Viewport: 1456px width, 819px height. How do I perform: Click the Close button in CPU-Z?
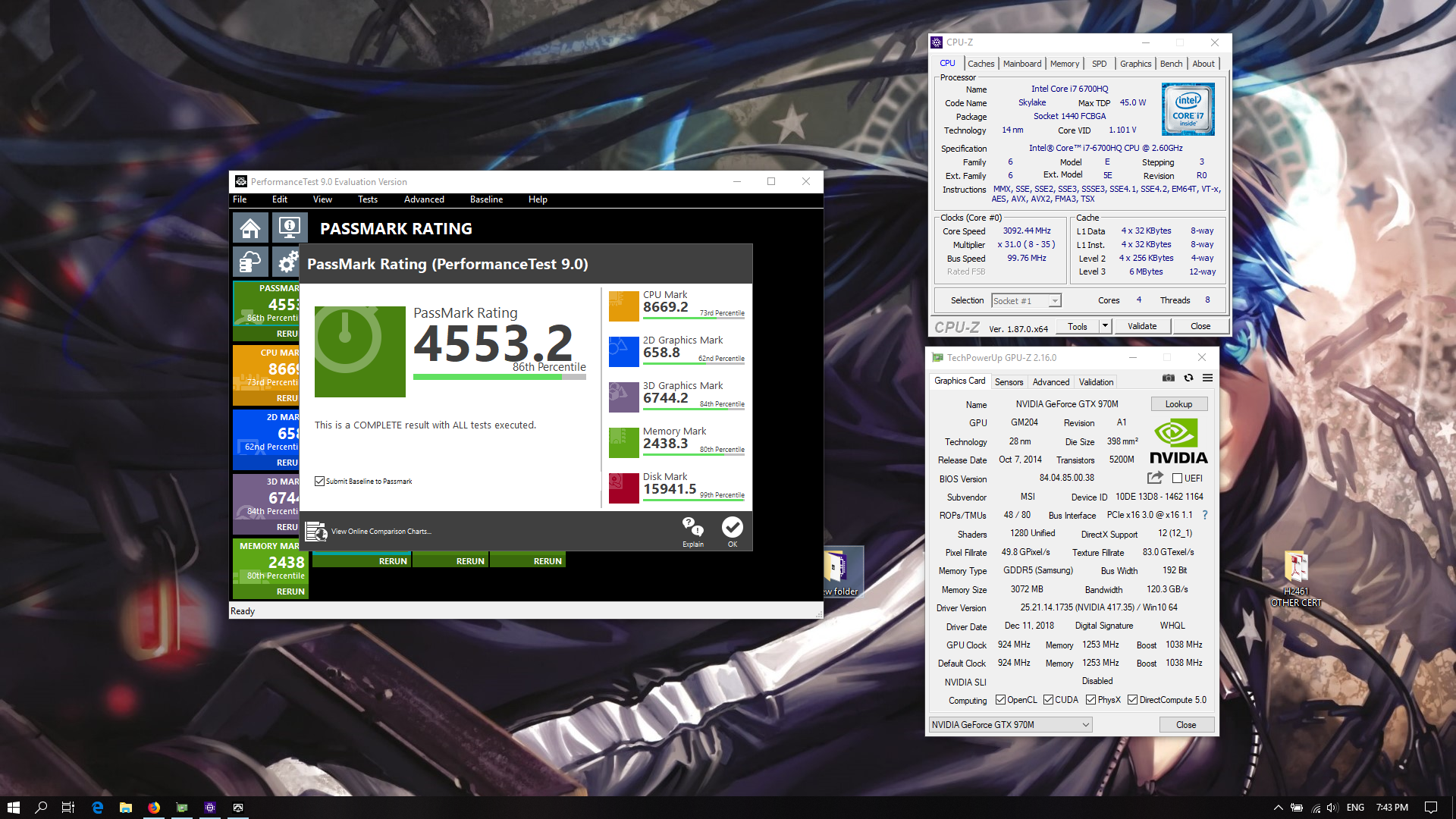tap(1200, 326)
